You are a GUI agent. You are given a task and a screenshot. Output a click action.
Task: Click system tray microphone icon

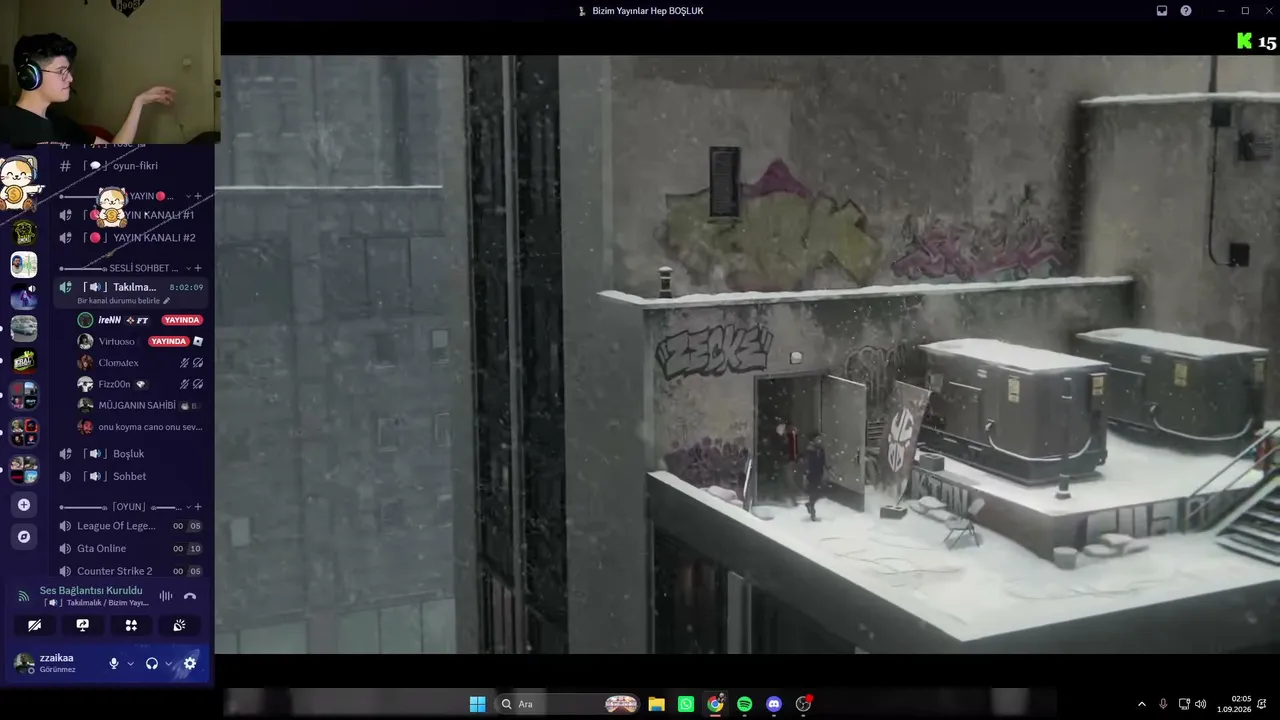point(1163,704)
